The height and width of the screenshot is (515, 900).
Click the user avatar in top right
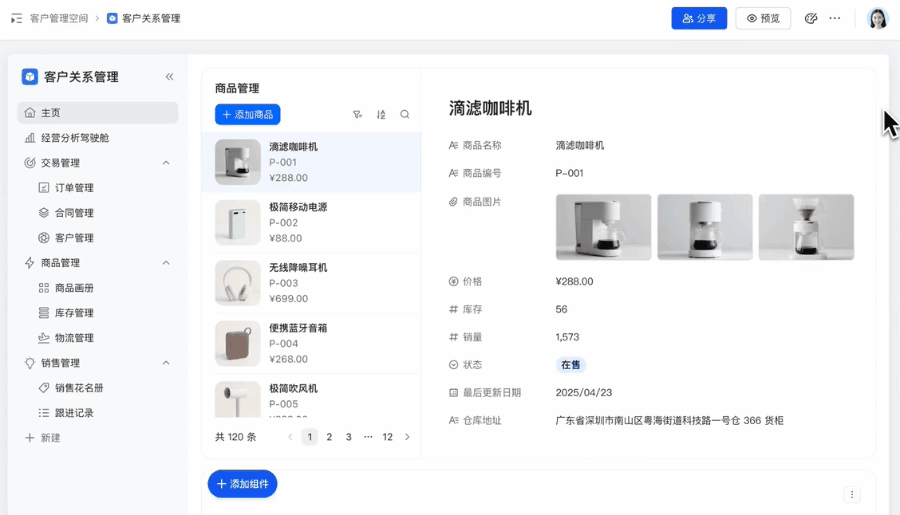[877, 18]
